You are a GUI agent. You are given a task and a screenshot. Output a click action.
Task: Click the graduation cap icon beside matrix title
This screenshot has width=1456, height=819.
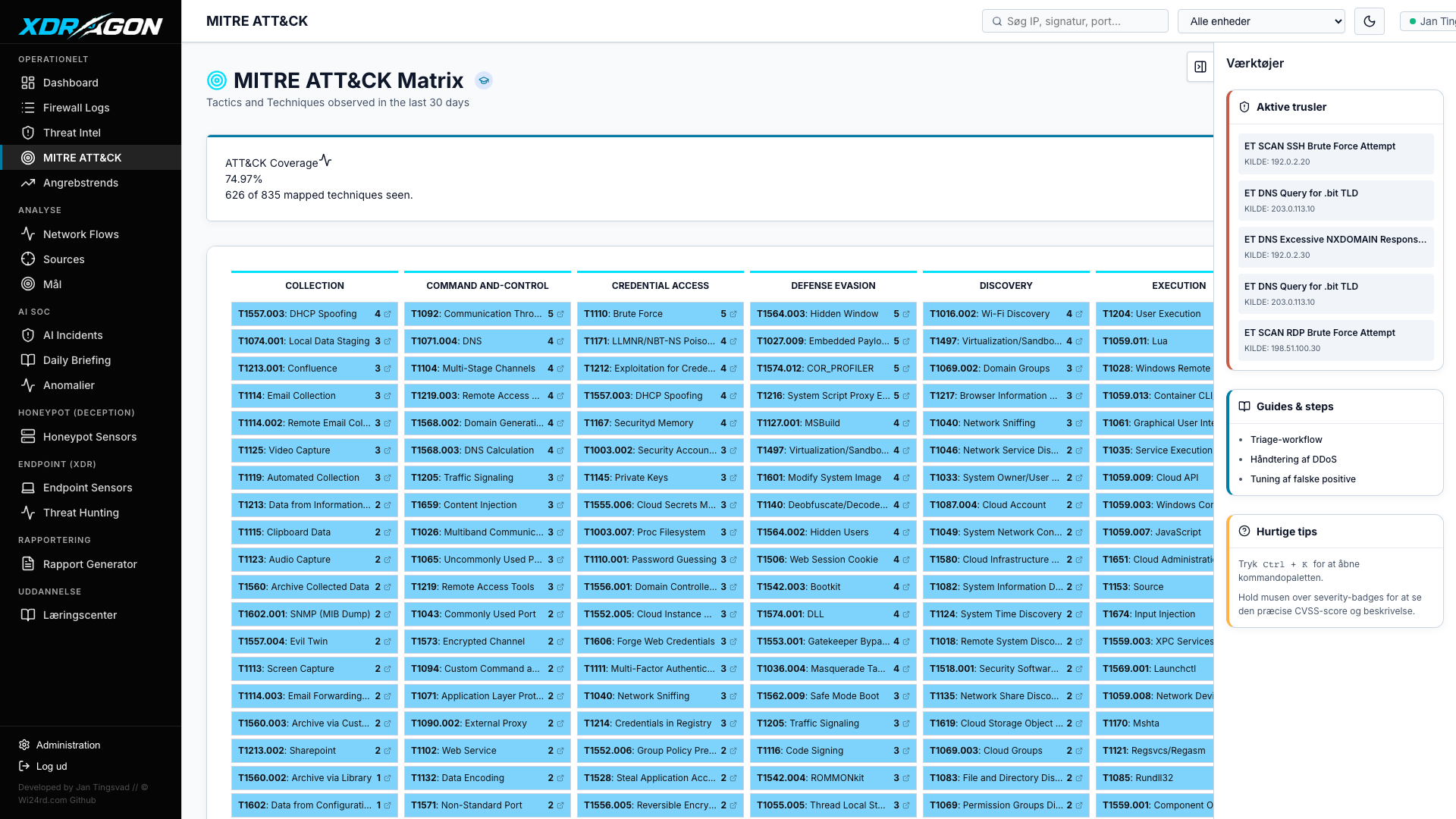tap(484, 80)
